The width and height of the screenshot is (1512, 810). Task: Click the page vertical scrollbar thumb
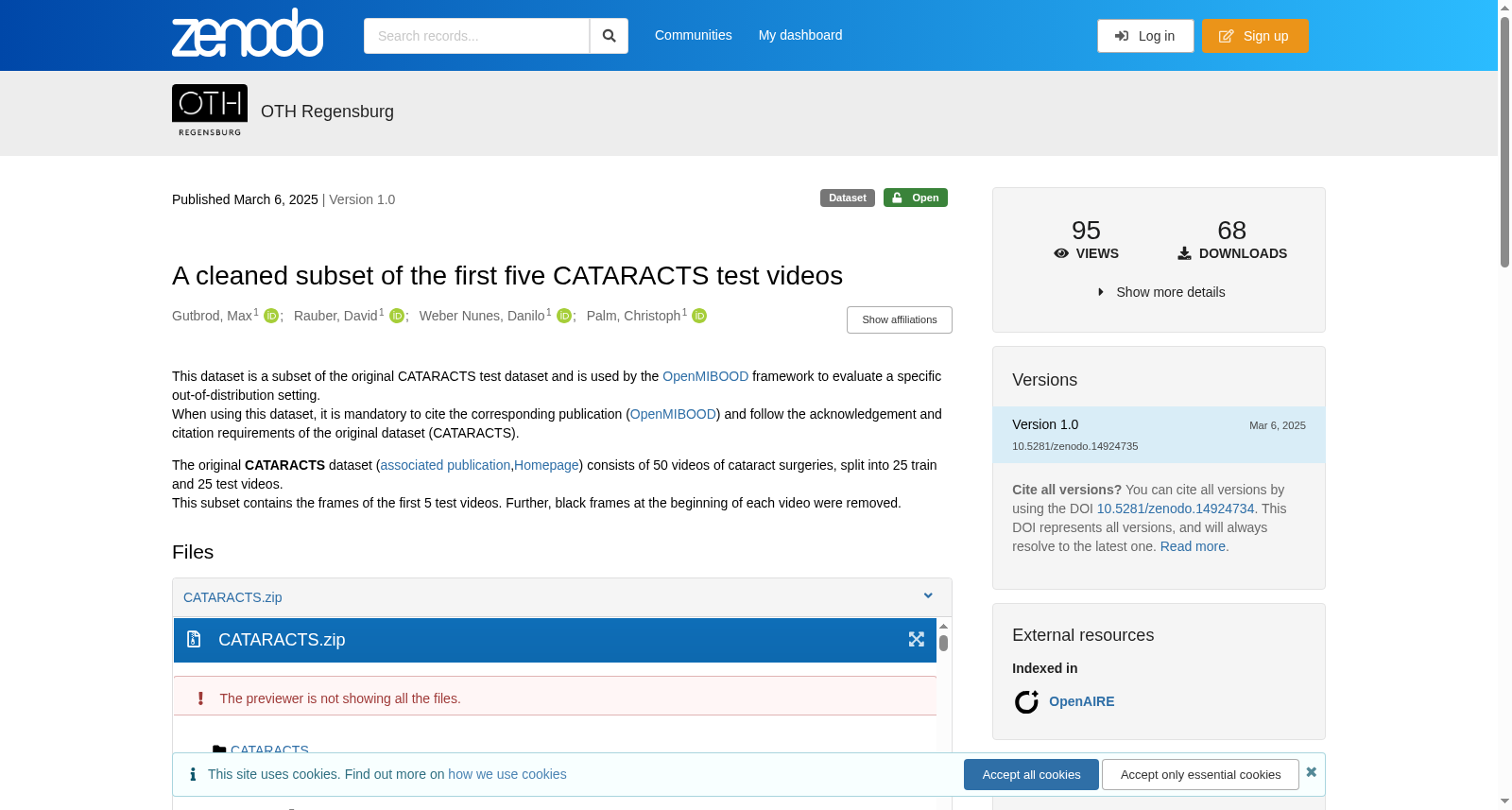pyautogui.click(x=1504, y=142)
